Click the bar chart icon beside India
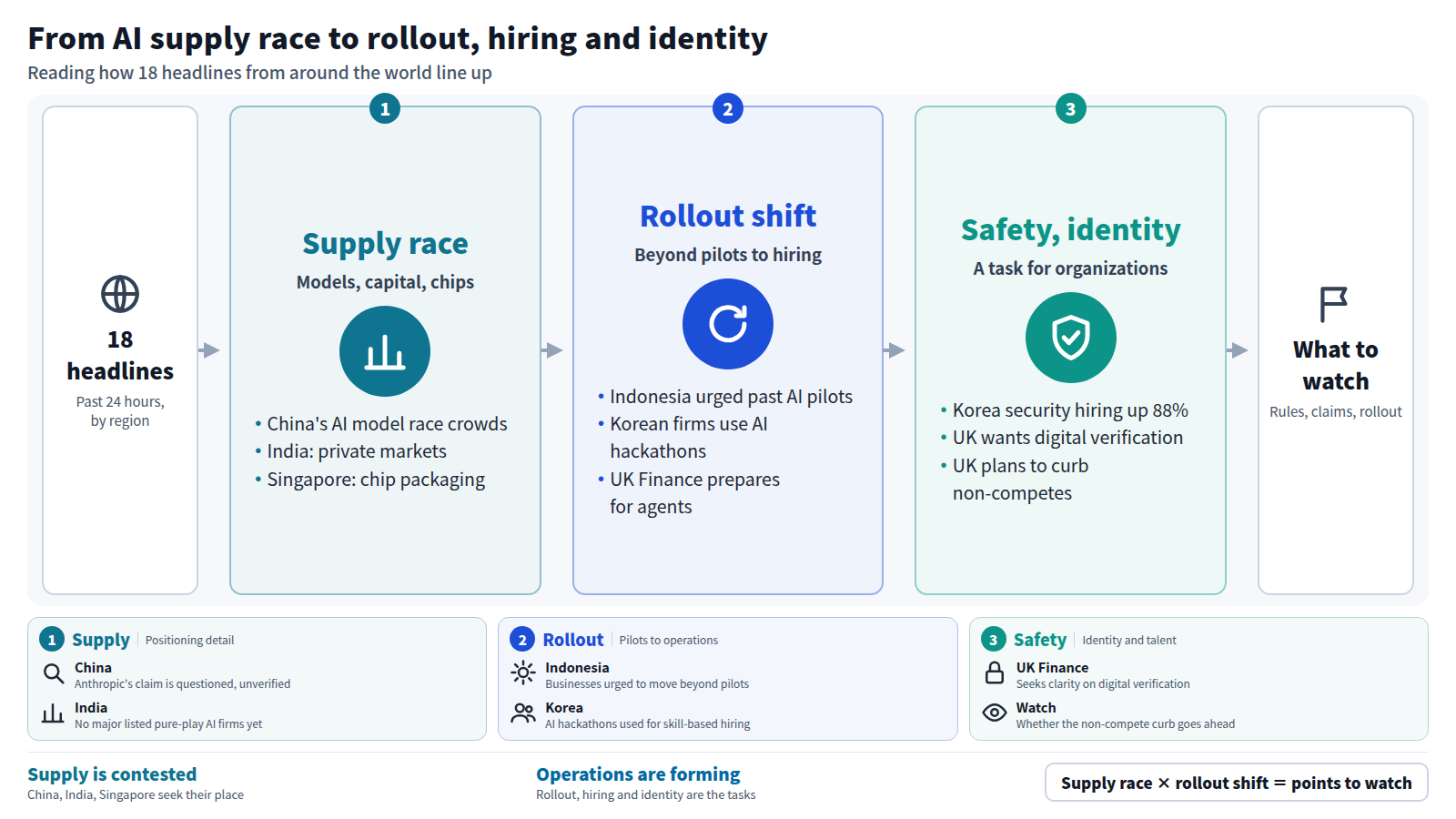1456x819 pixels. pos(54,714)
